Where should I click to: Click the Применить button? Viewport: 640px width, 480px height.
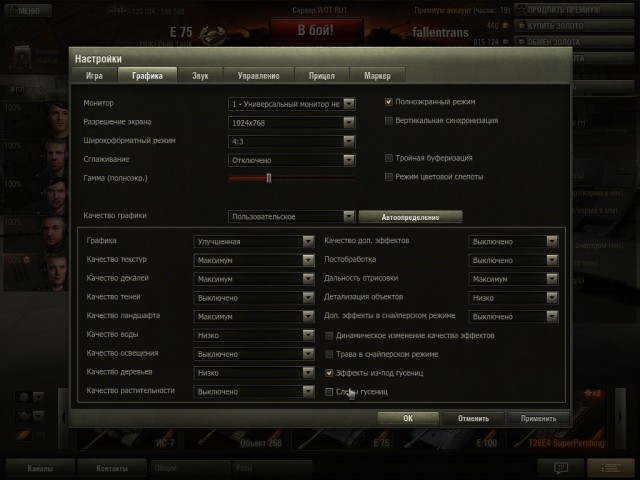538,418
